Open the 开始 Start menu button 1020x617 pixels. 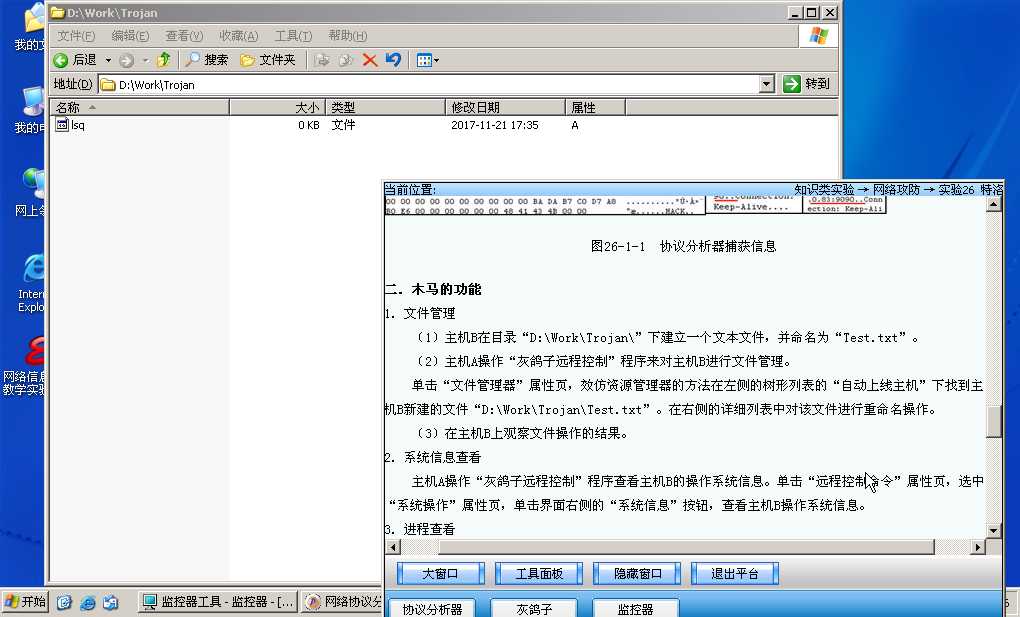[x=25, y=601]
